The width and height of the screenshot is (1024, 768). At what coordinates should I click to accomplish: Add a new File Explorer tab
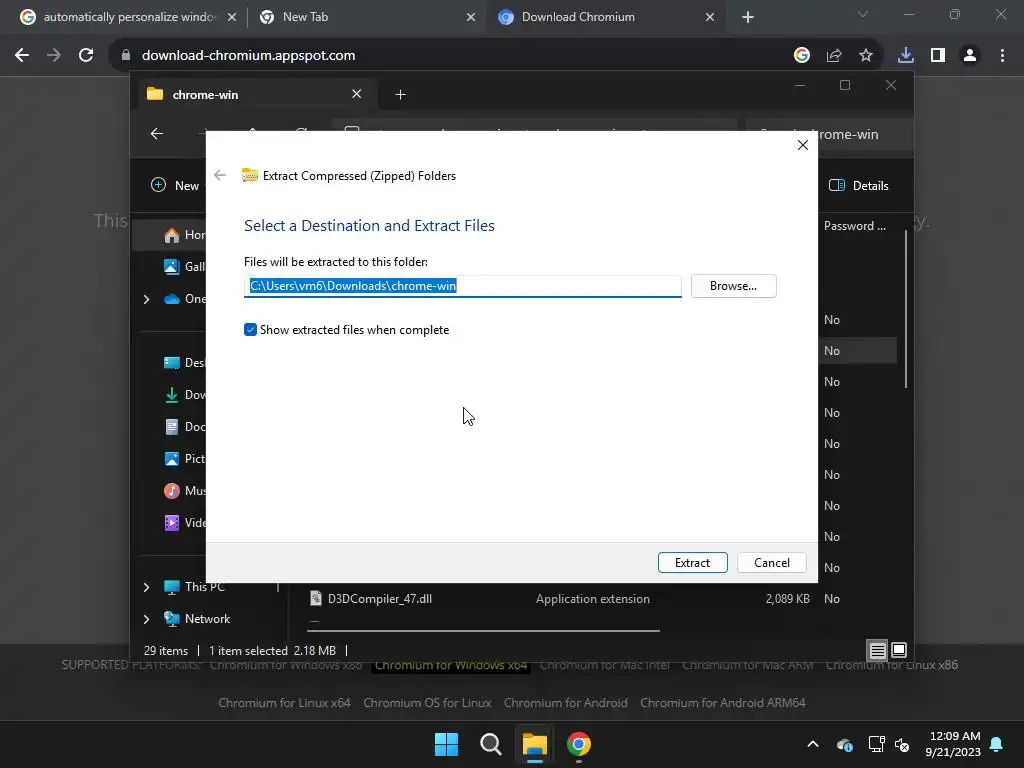pyautogui.click(x=400, y=95)
